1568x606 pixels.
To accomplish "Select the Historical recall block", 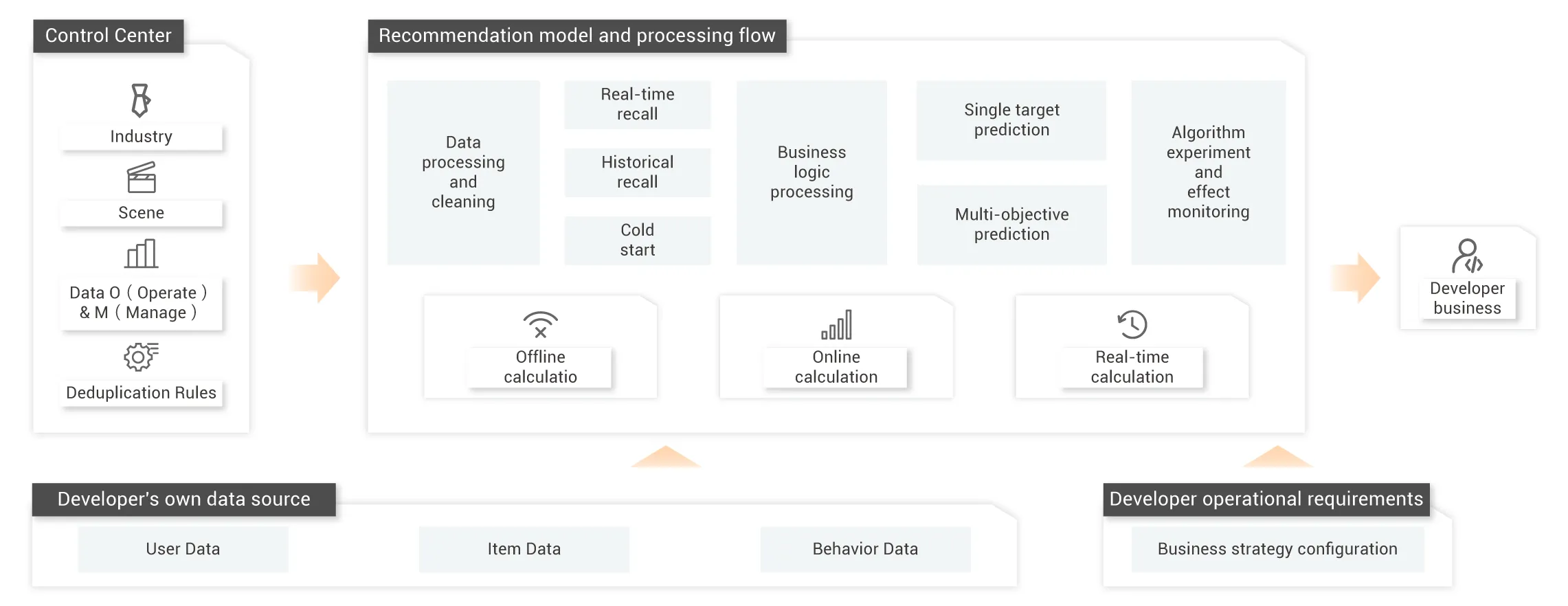I will pos(638,172).
